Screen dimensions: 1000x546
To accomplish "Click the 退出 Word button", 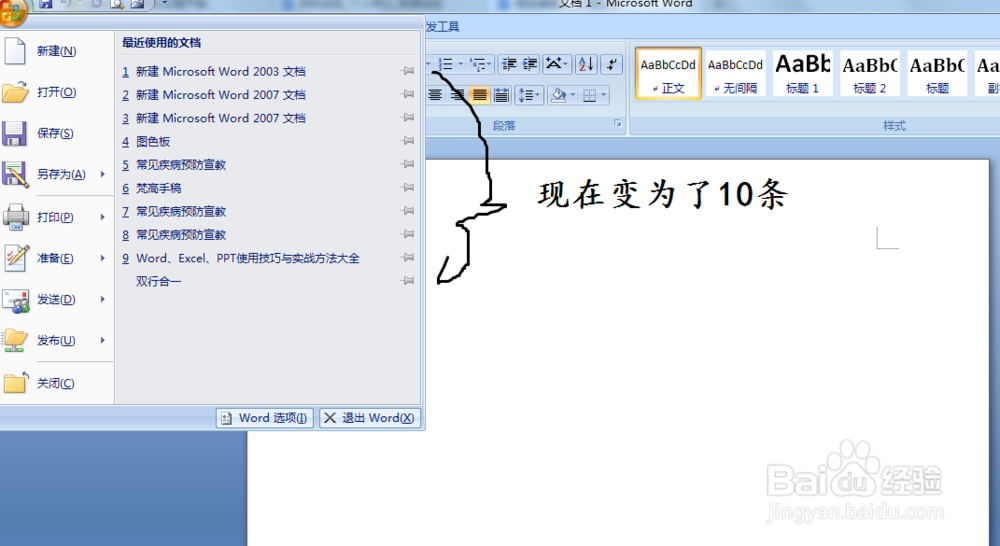I will [x=370, y=418].
